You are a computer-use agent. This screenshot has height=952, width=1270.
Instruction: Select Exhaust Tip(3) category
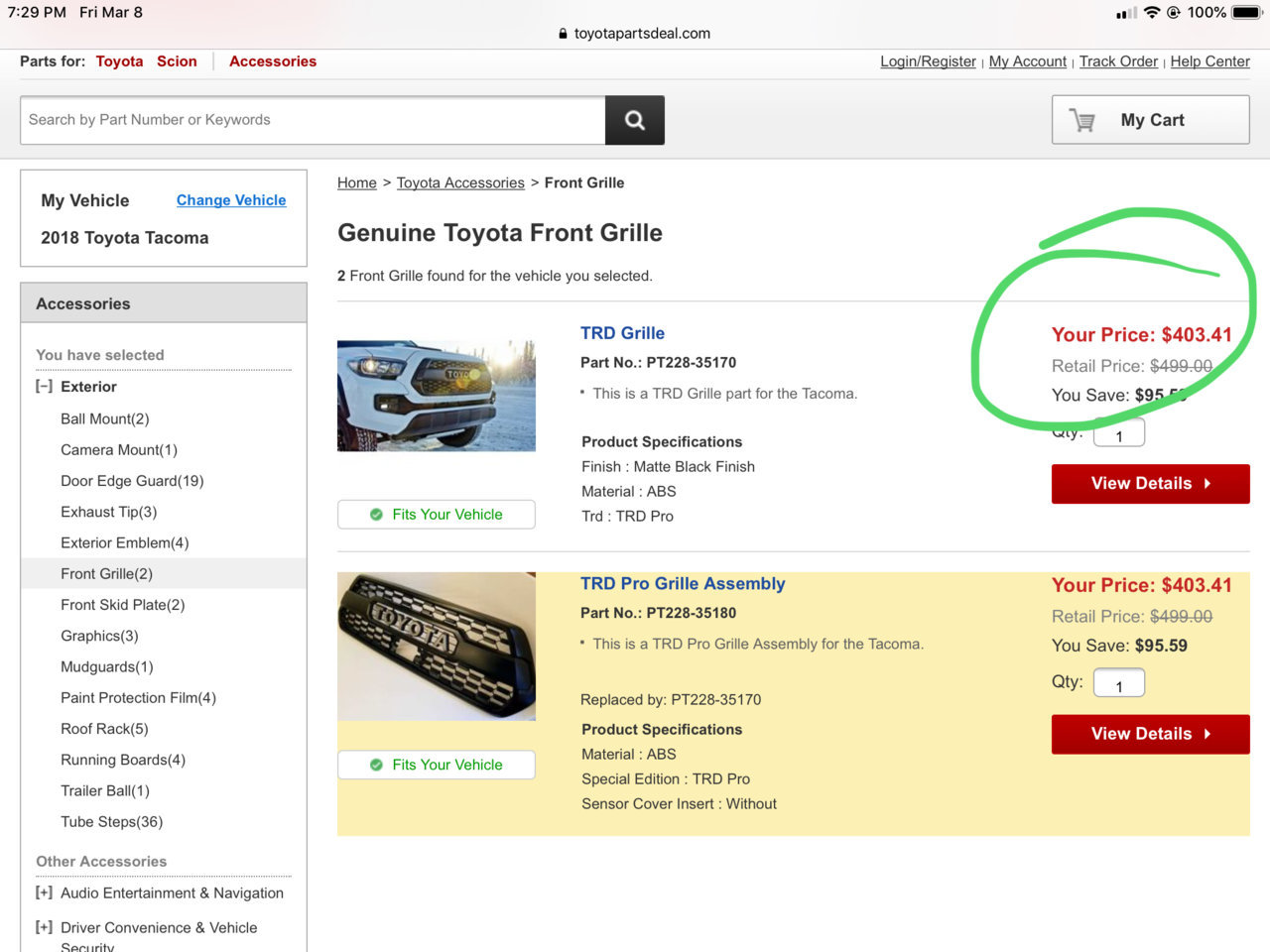(109, 512)
